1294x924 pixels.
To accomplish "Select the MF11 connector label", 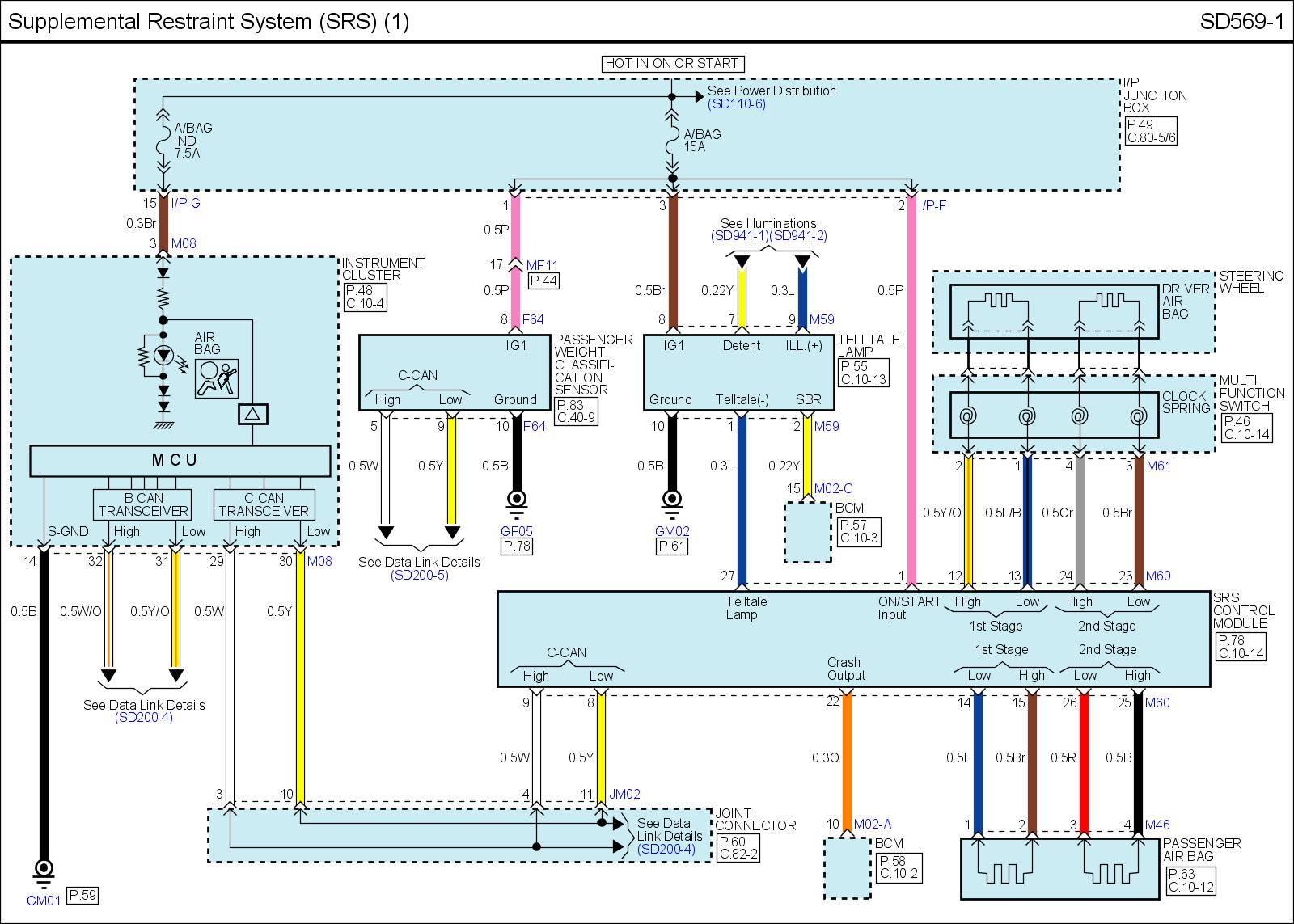I will (542, 265).
